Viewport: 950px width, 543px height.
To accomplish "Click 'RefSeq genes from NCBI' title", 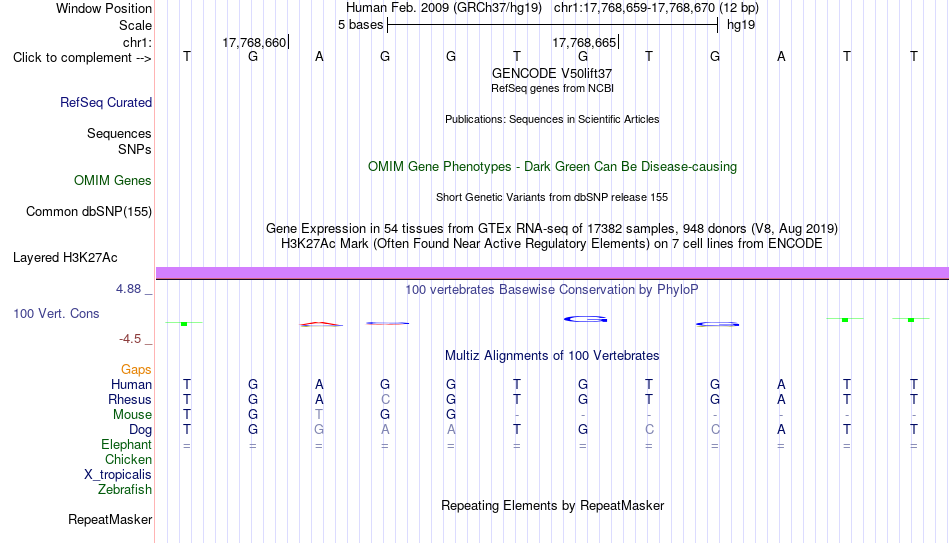I will click(553, 88).
